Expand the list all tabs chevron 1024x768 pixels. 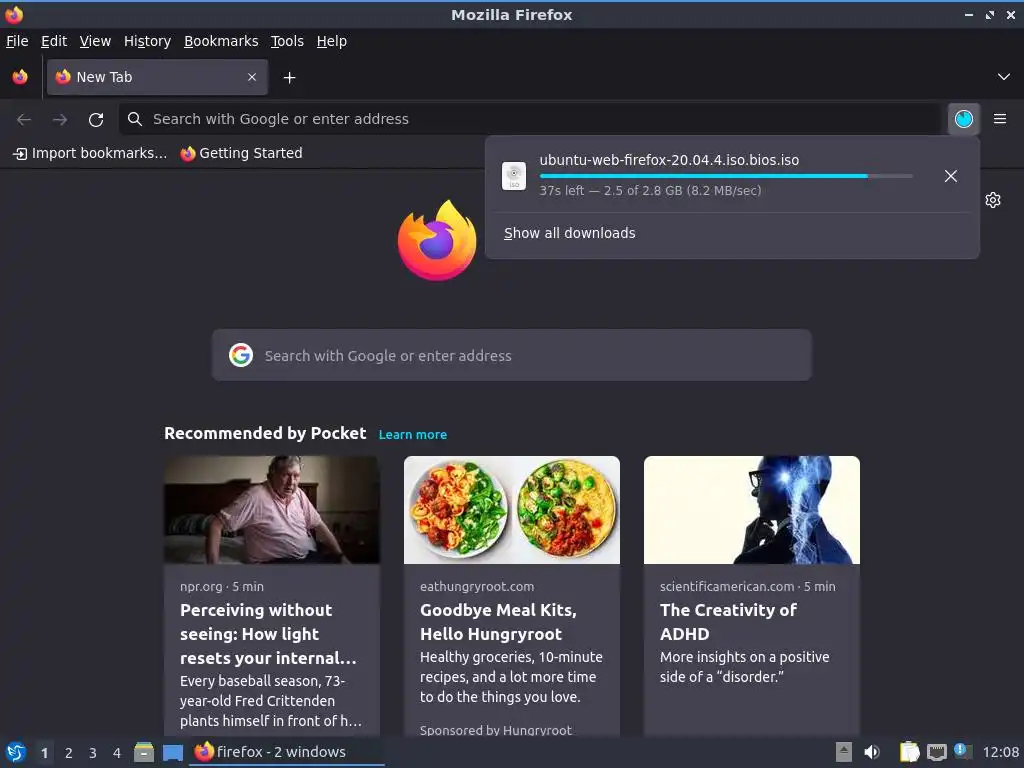pos(1004,77)
